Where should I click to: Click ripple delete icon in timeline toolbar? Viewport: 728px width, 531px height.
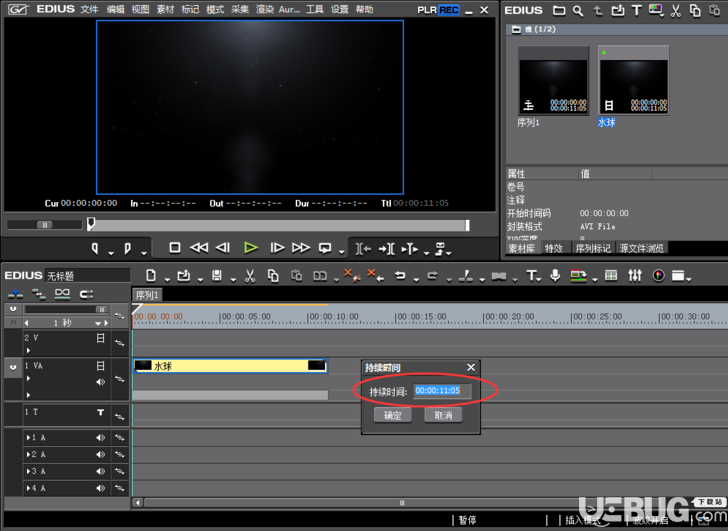click(374, 275)
